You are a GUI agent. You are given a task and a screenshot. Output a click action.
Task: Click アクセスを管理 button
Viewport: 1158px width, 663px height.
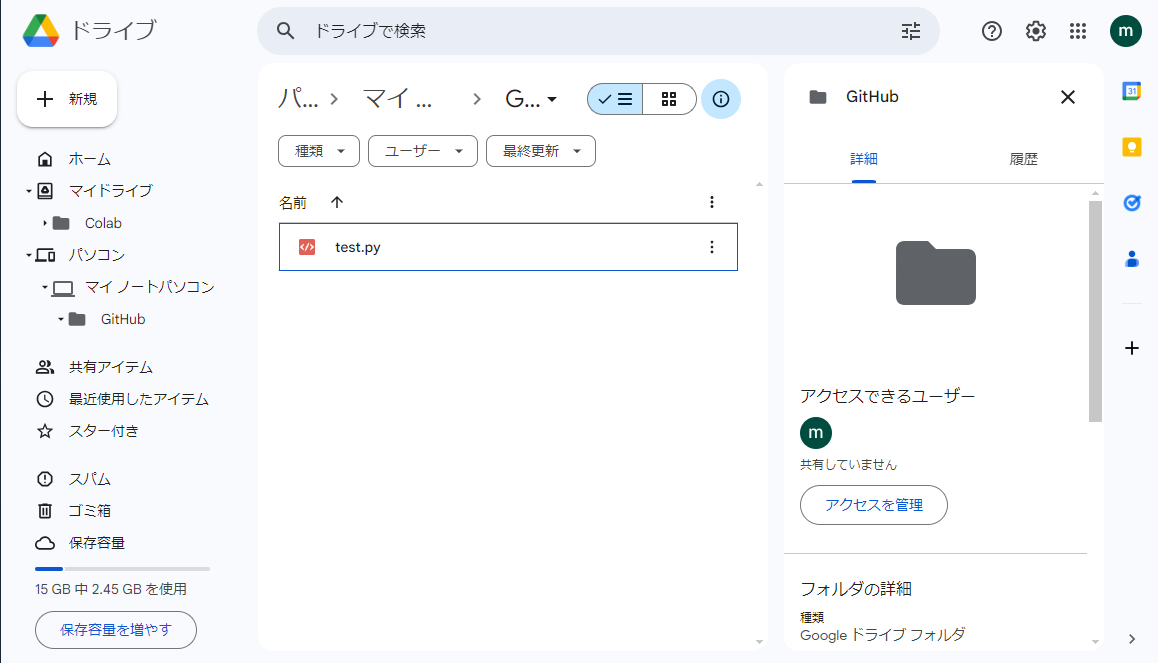[x=874, y=505]
